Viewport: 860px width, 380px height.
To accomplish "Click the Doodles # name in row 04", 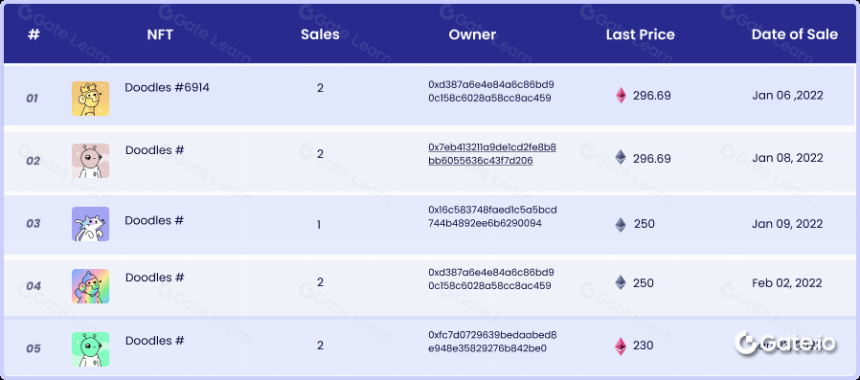I will [155, 277].
